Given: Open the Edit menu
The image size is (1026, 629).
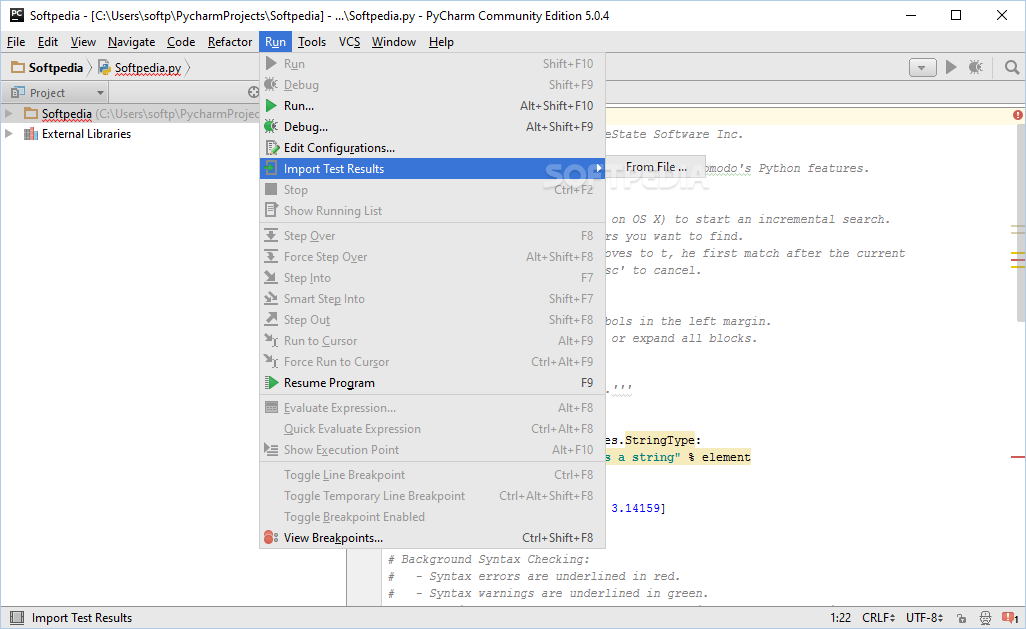Looking at the screenshot, I should 48,42.
